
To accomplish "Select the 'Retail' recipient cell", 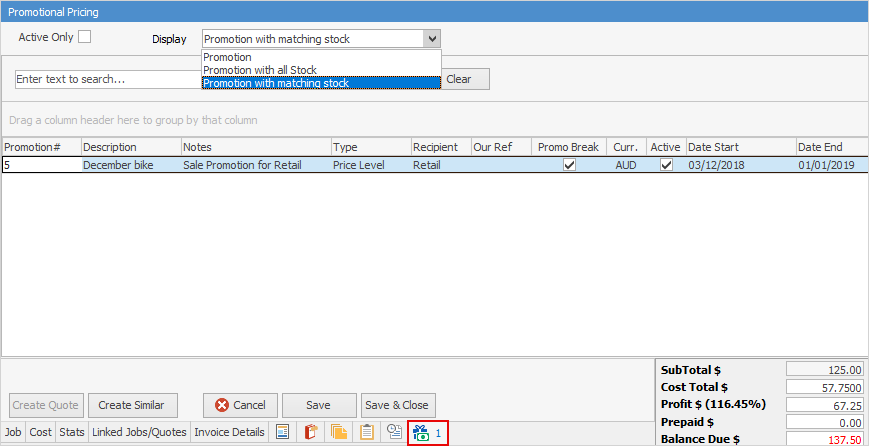I will [441, 165].
